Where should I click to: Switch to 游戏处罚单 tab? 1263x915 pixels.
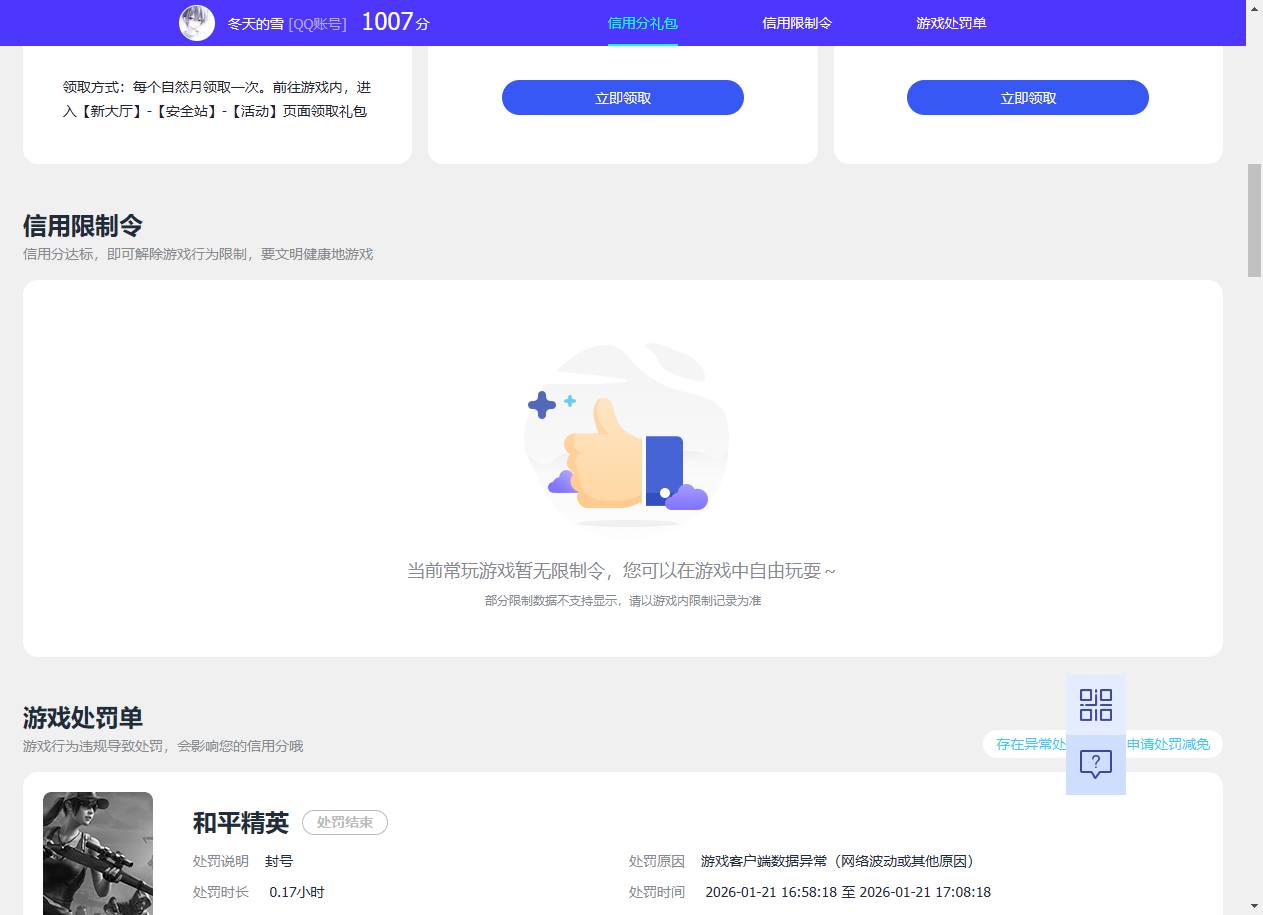(951, 22)
